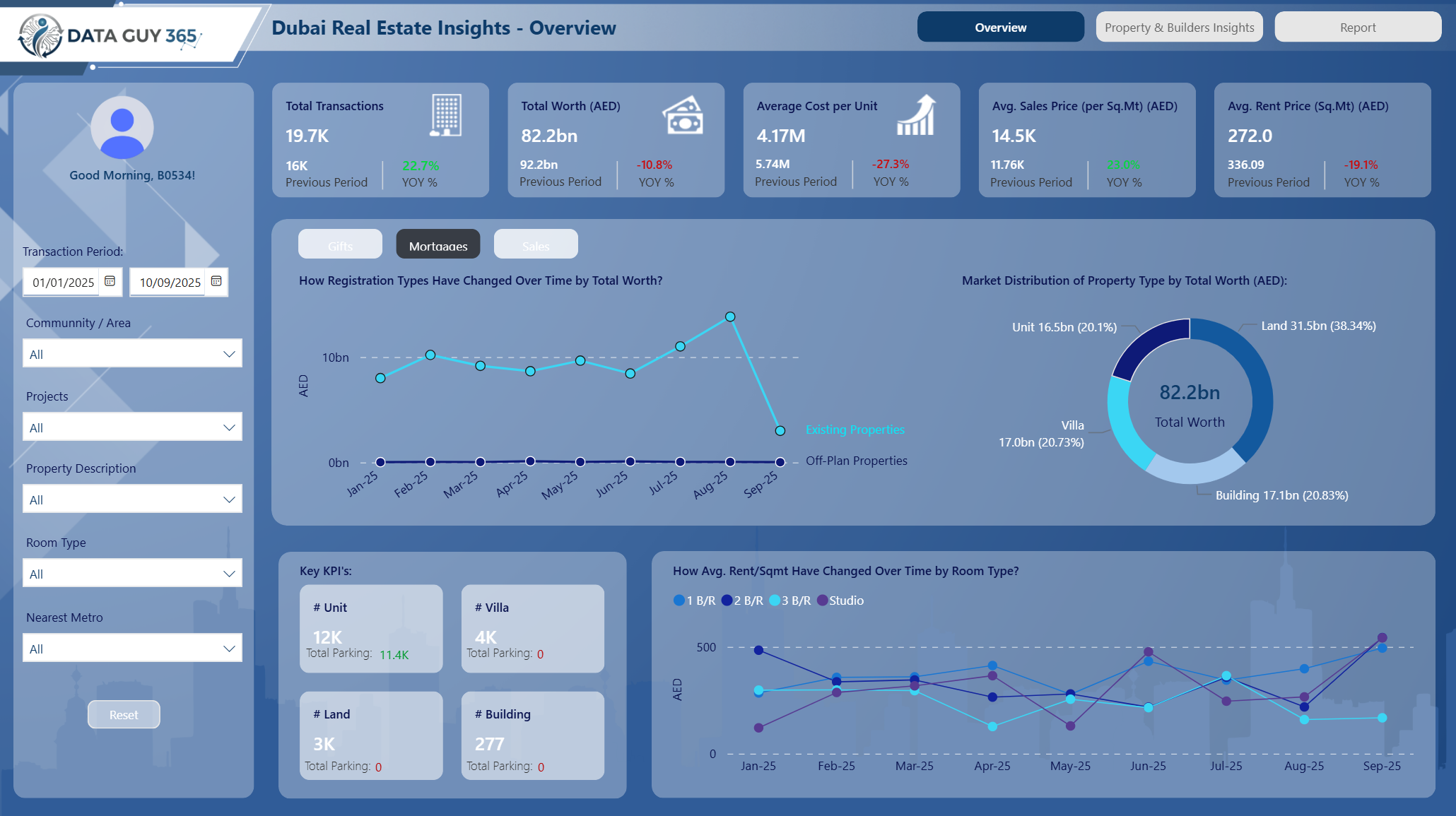Image resolution: width=1456 pixels, height=816 pixels.
Task: Click the Total Transactions building icon
Action: pos(446,115)
